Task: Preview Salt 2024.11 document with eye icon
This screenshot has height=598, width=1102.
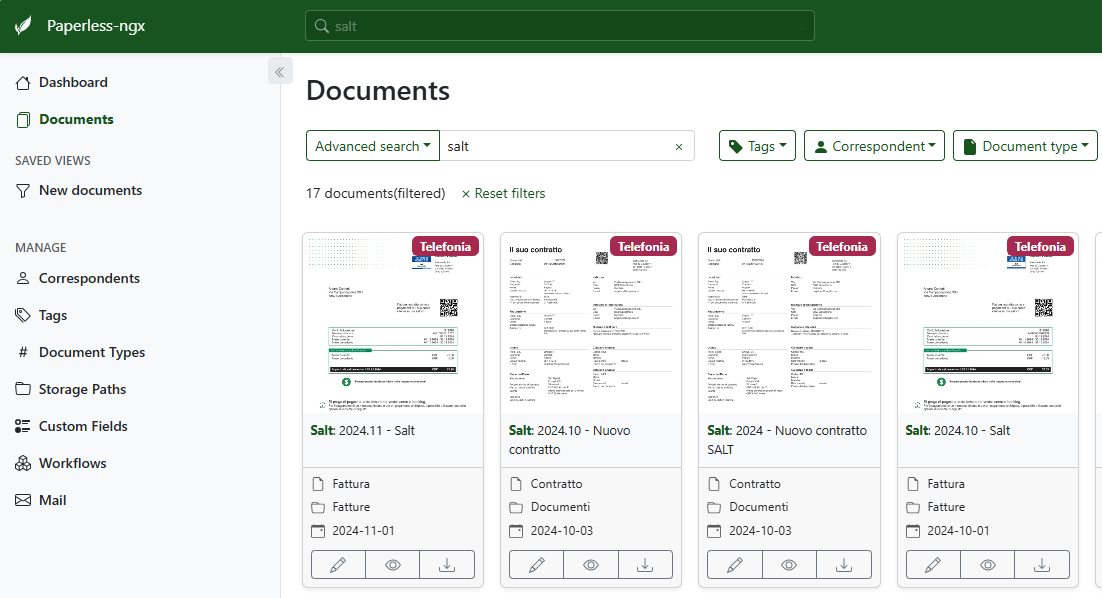Action: click(x=393, y=565)
